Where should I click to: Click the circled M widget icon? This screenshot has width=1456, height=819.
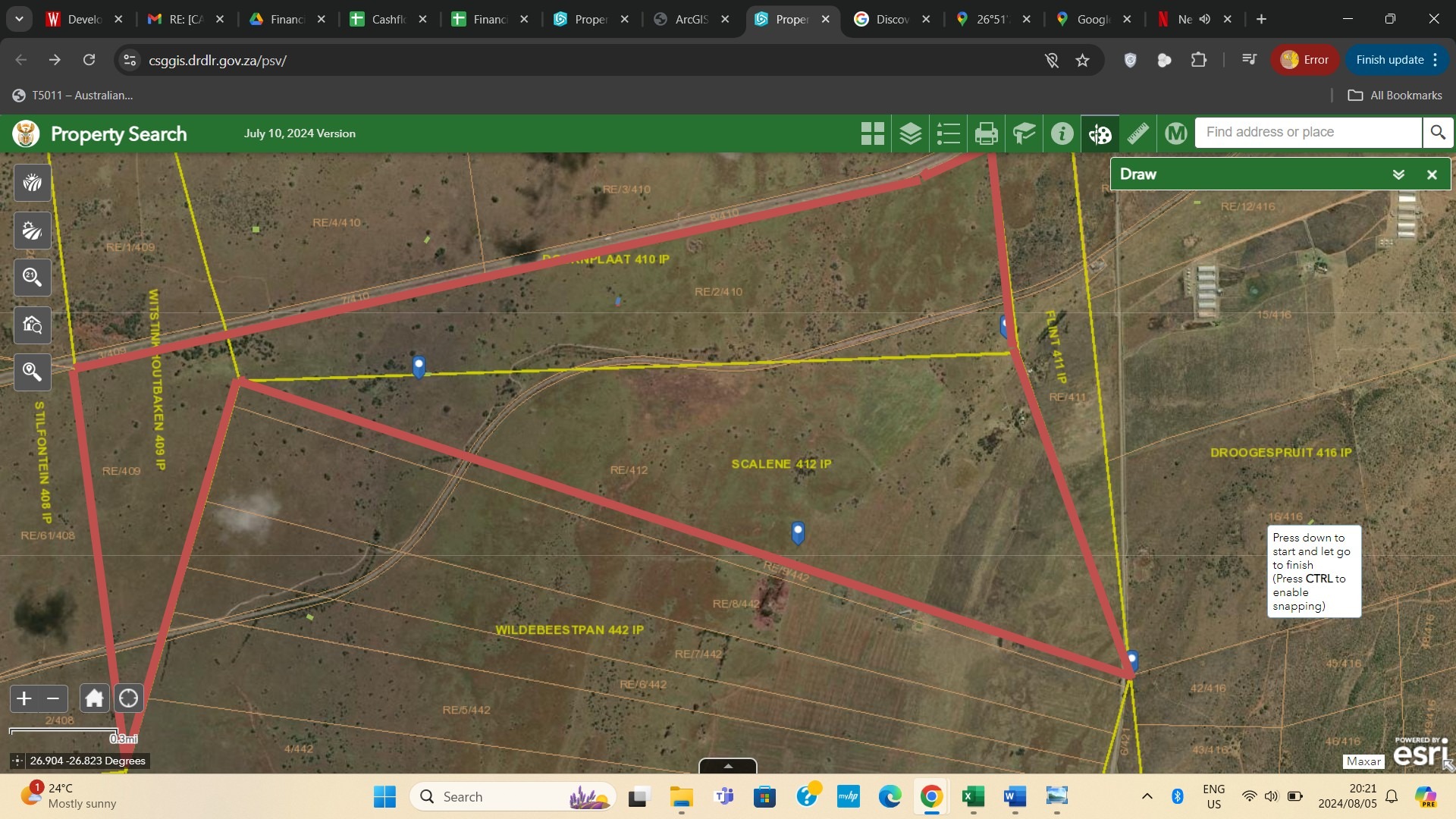click(1175, 133)
